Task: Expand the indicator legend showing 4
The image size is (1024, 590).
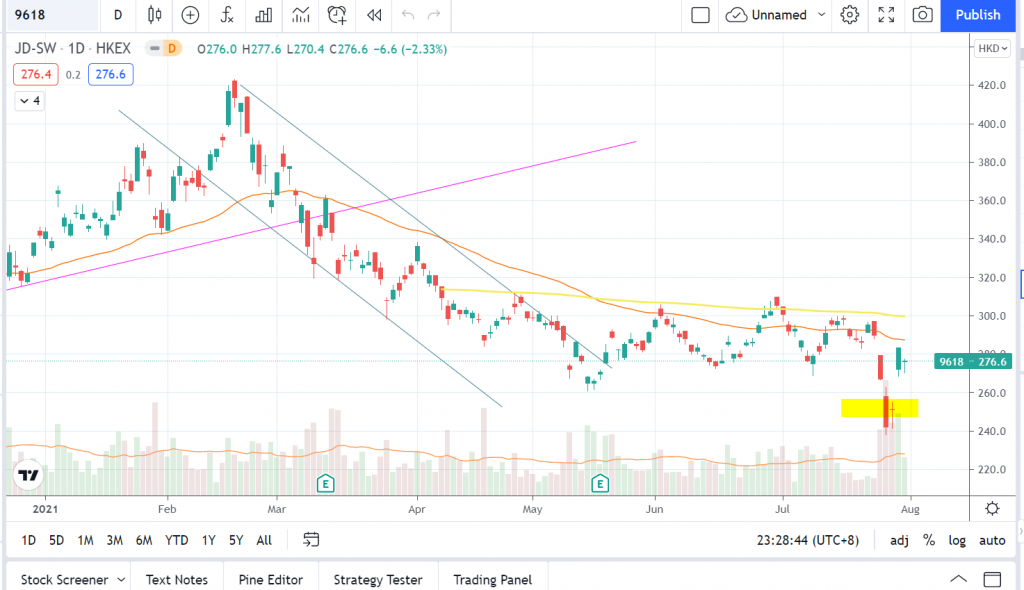Action: click(x=29, y=101)
